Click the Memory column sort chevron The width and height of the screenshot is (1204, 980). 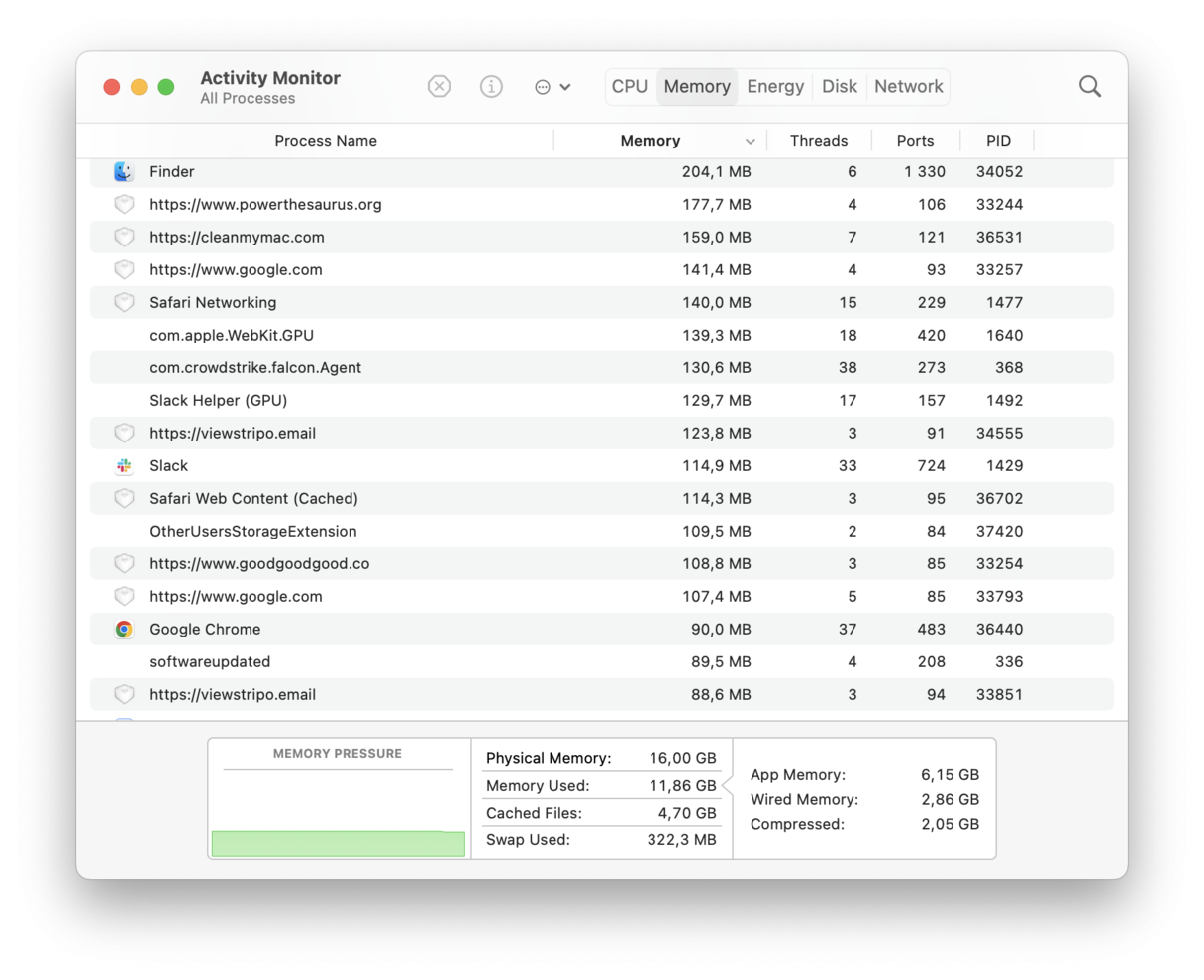pyautogui.click(x=750, y=141)
